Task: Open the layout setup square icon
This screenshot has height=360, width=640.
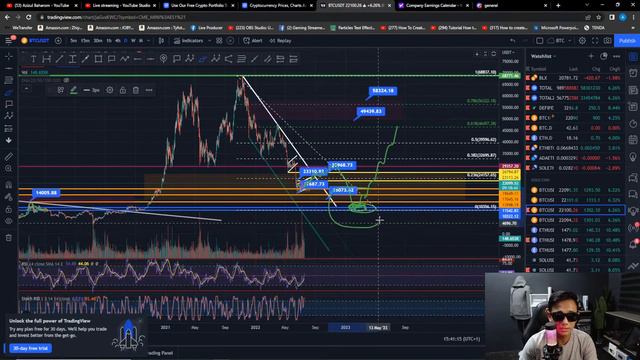Action: (539, 41)
